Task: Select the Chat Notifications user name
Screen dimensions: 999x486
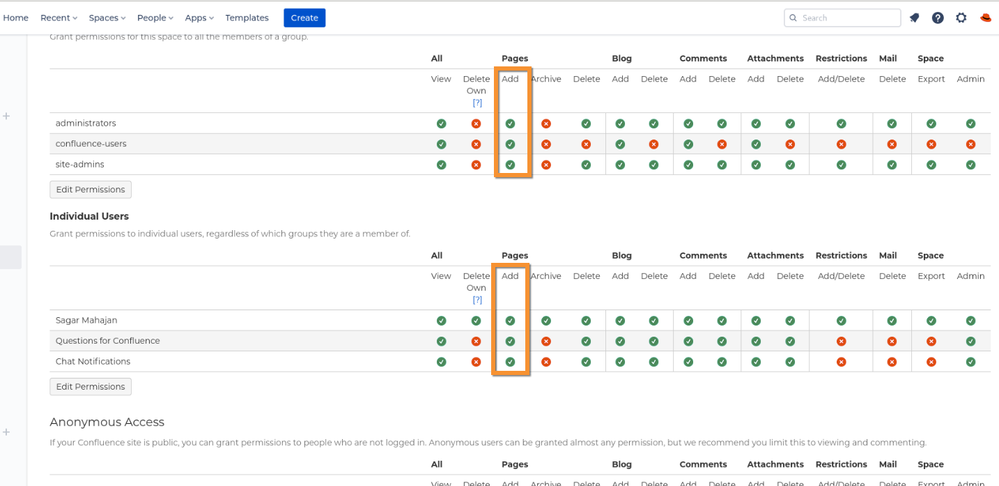Action: tap(93, 361)
